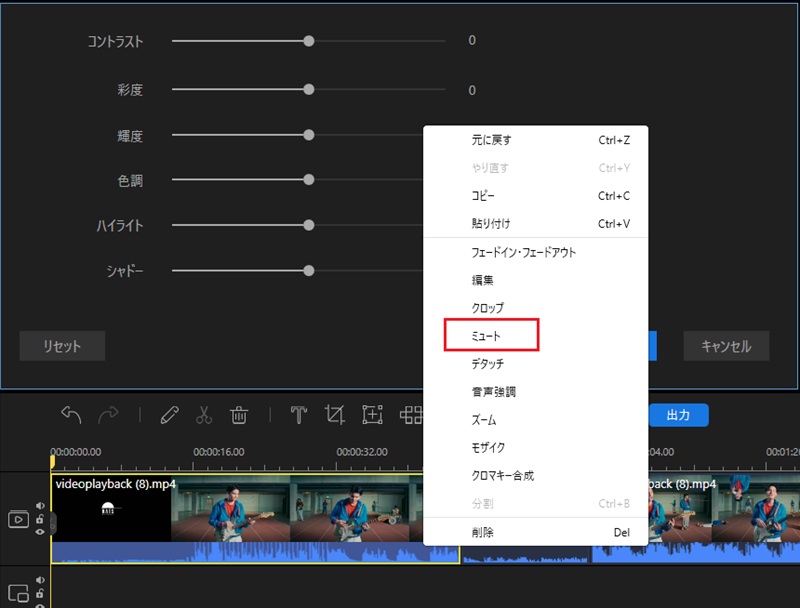Toggle the PIP track lock

40,593
